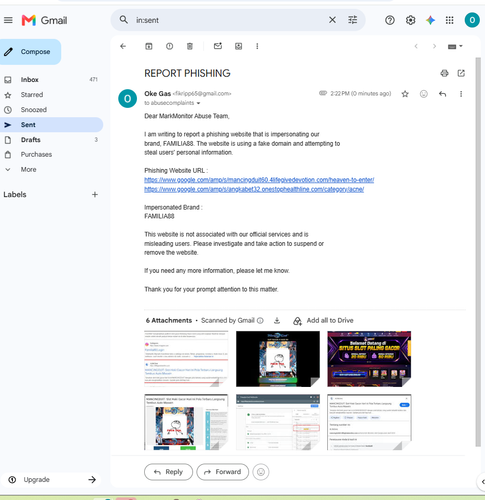This screenshot has height=500, width=485.
Task: Open the red-boxed settings attachment
Action: coord(278,422)
